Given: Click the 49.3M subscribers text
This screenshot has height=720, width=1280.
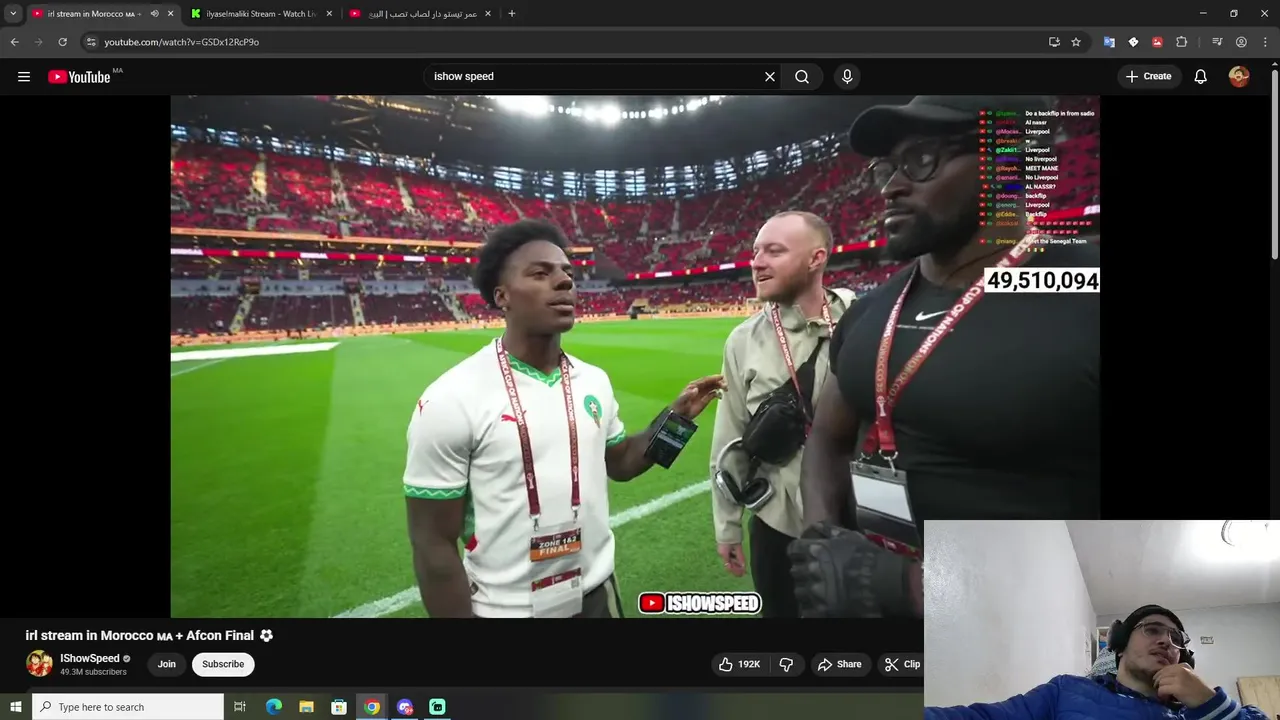Looking at the screenshot, I should click(x=93, y=672).
